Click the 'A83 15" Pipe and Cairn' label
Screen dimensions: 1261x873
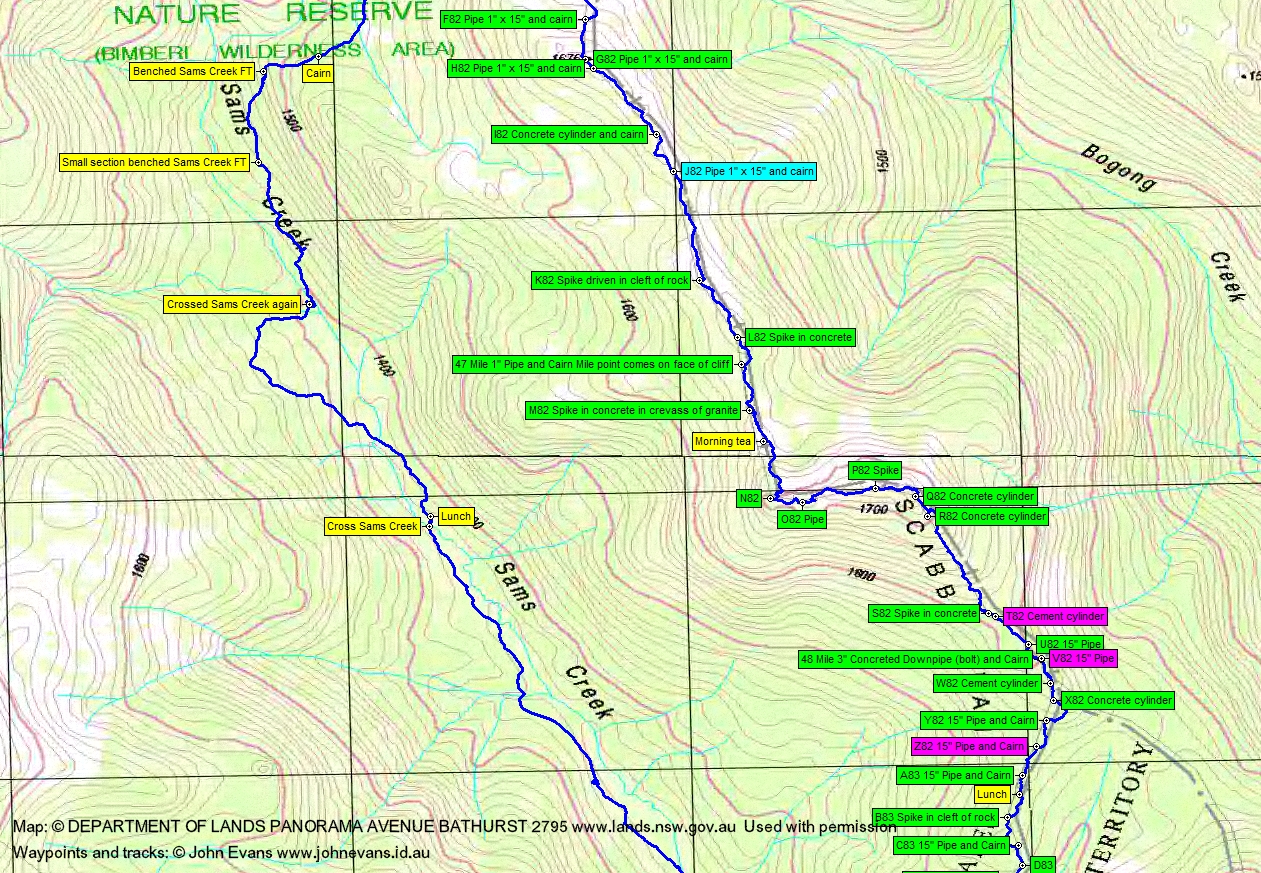tap(955, 775)
